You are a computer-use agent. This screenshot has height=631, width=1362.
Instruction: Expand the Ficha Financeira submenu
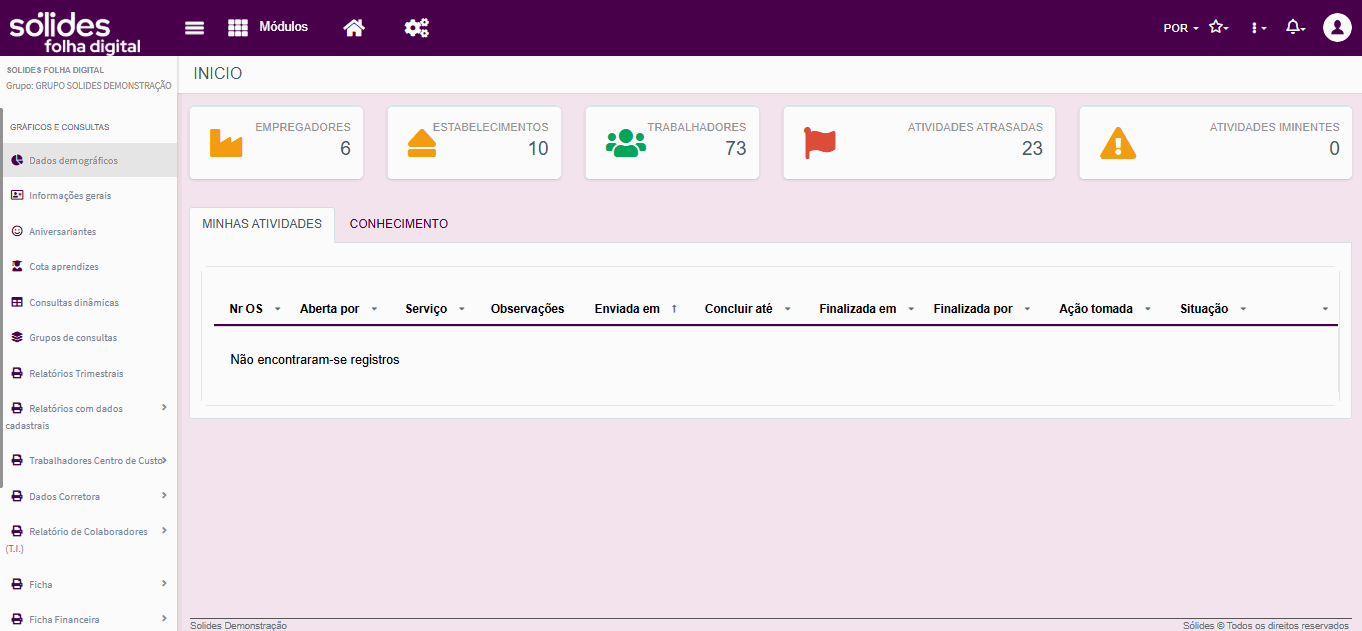point(164,619)
